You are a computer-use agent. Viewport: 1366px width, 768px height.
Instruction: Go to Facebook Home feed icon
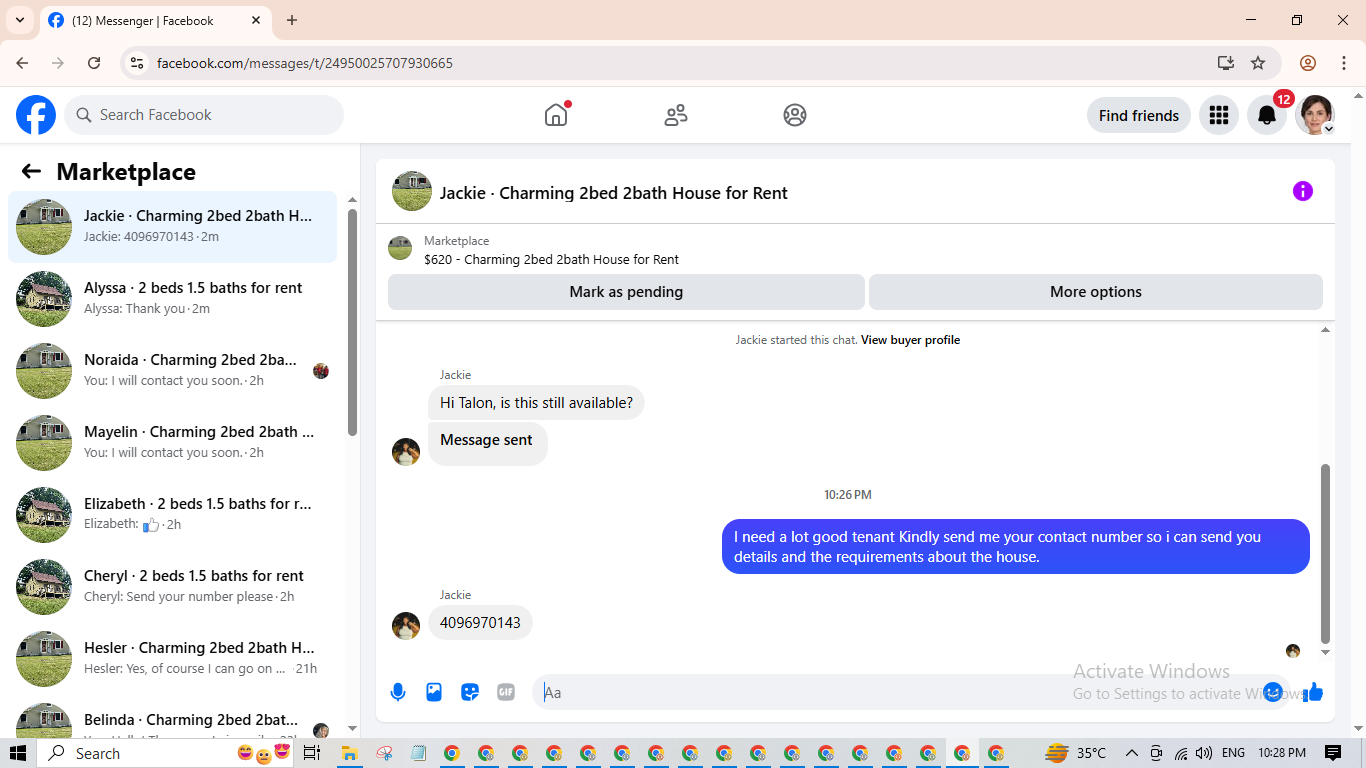click(556, 115)
